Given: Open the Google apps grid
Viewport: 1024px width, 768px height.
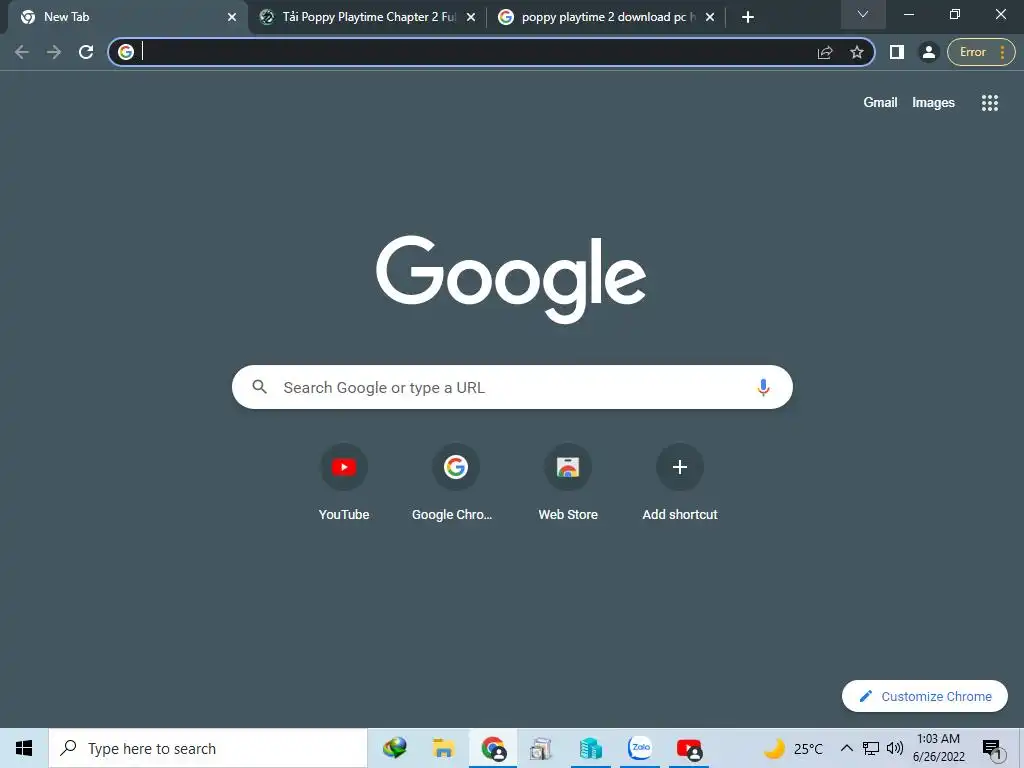Looking at the screenshot, I should click(x=990, y=103).
